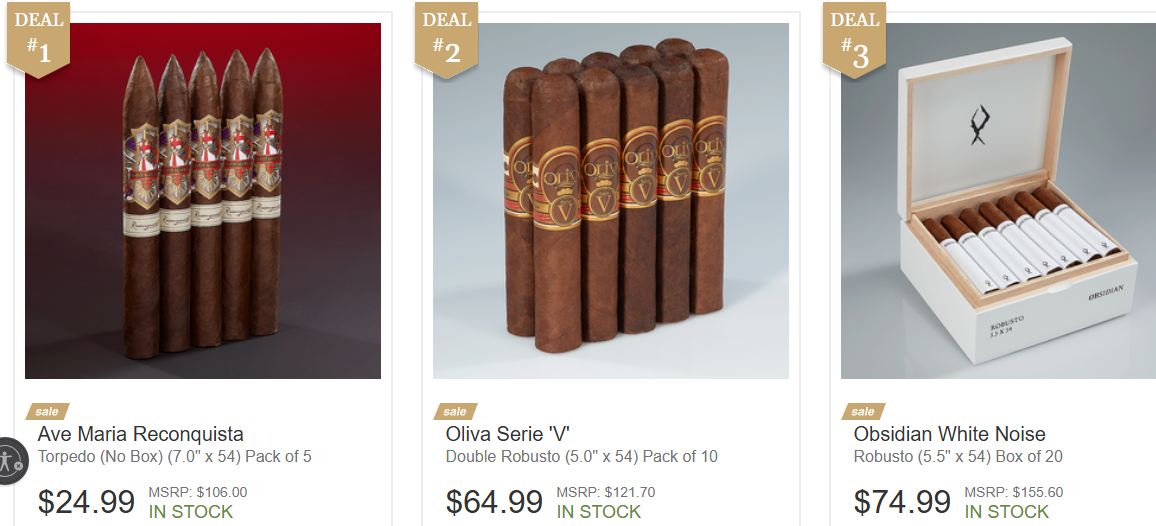1156x526 pixels.
Task: Click the $24.99 price
Action: pos(86,502)
